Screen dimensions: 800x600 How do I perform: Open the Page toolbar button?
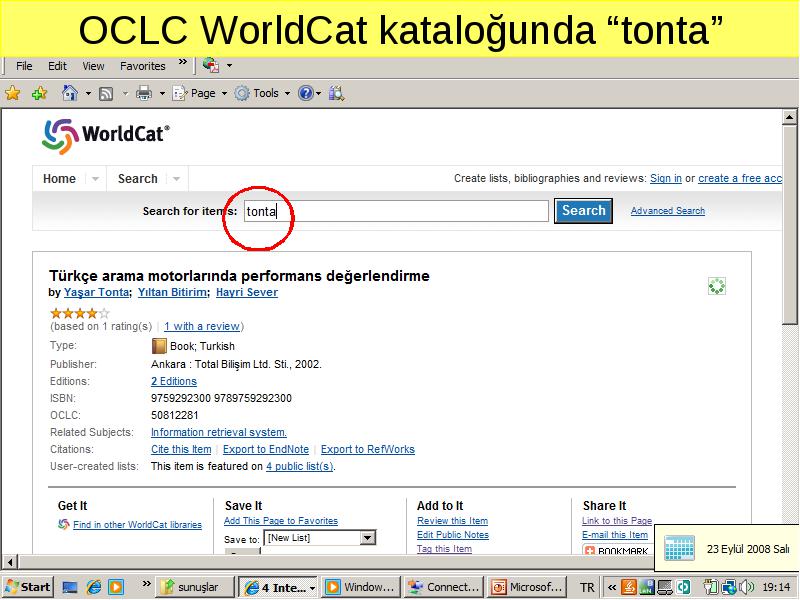point(194,93)
